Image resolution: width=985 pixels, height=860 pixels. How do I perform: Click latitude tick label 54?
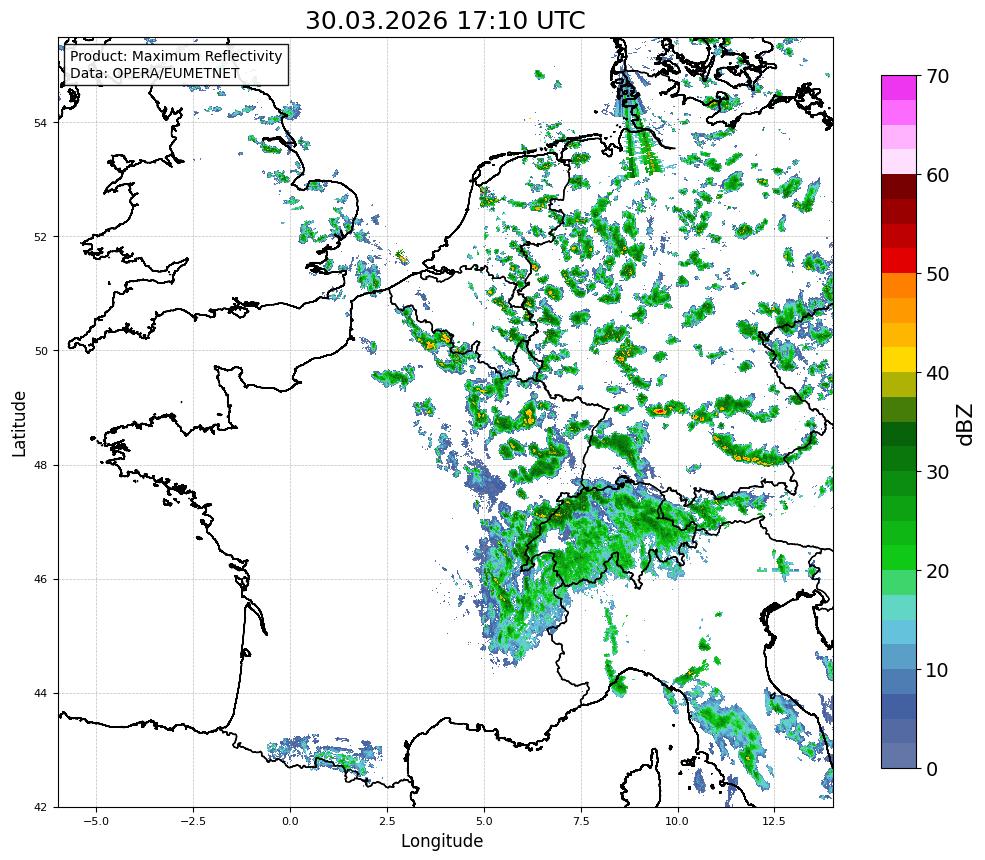[40, 122]
